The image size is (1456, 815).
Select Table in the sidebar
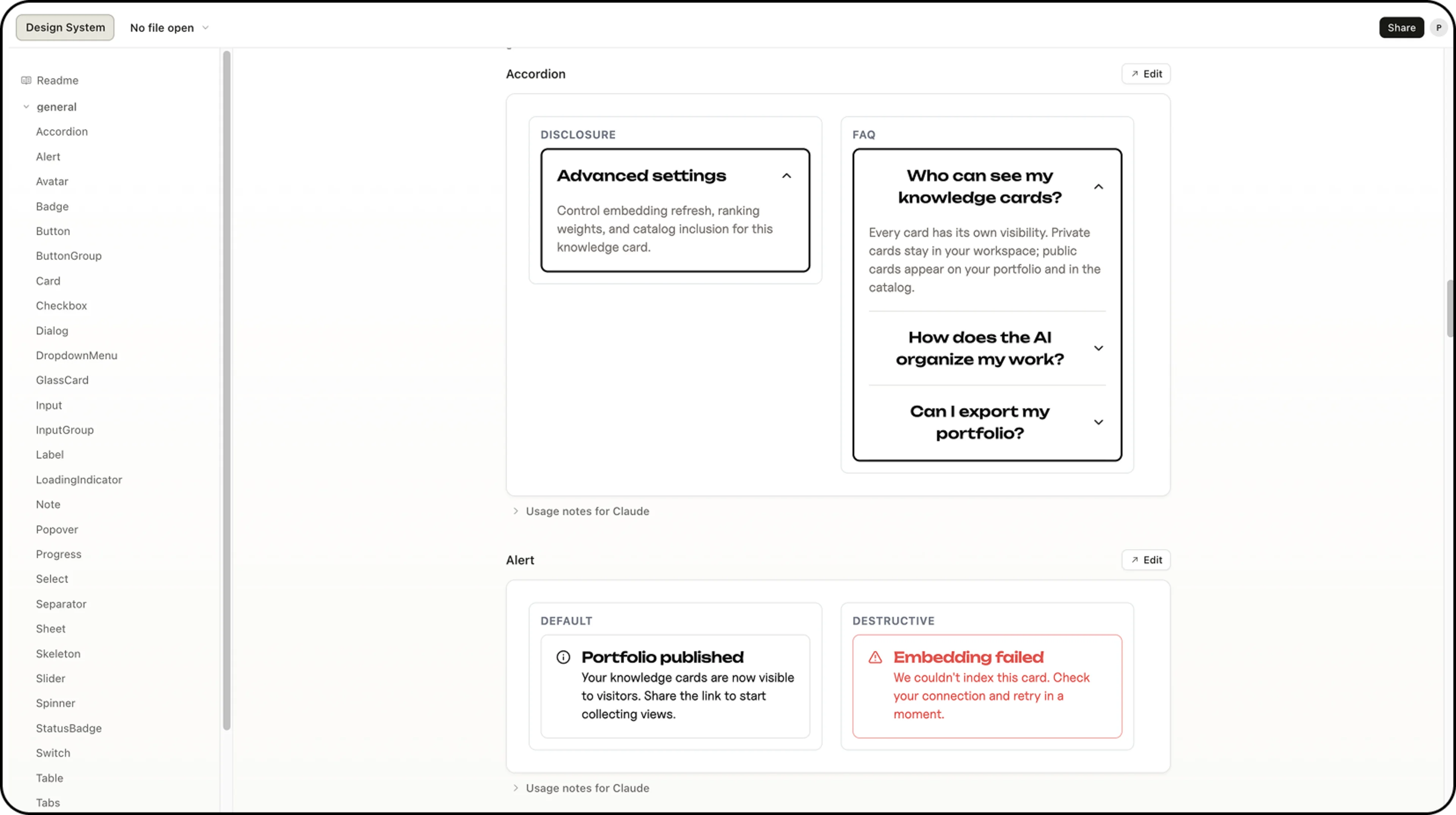coord(50,778)
